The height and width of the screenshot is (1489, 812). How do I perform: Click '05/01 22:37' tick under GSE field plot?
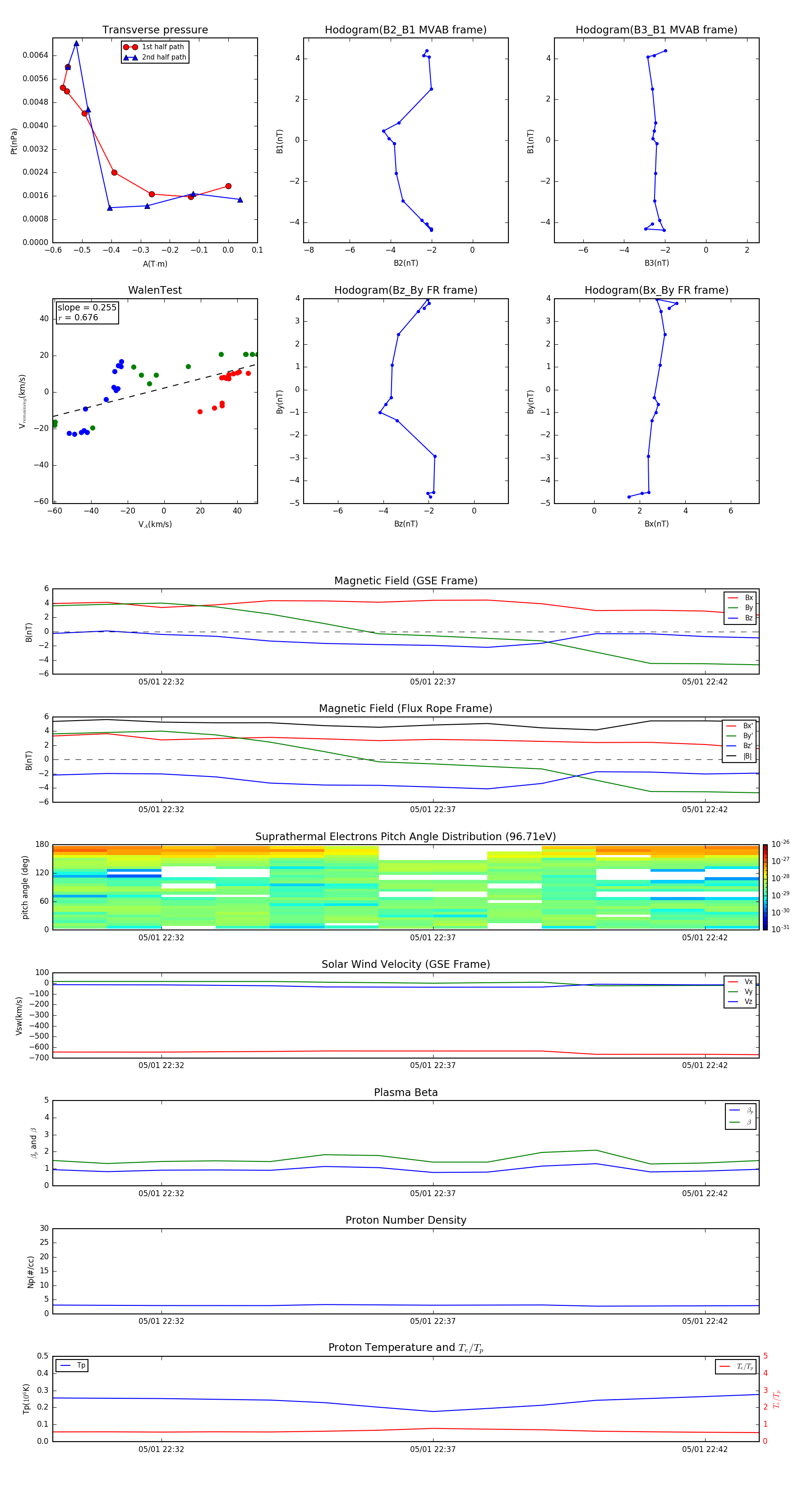(433, 682)
